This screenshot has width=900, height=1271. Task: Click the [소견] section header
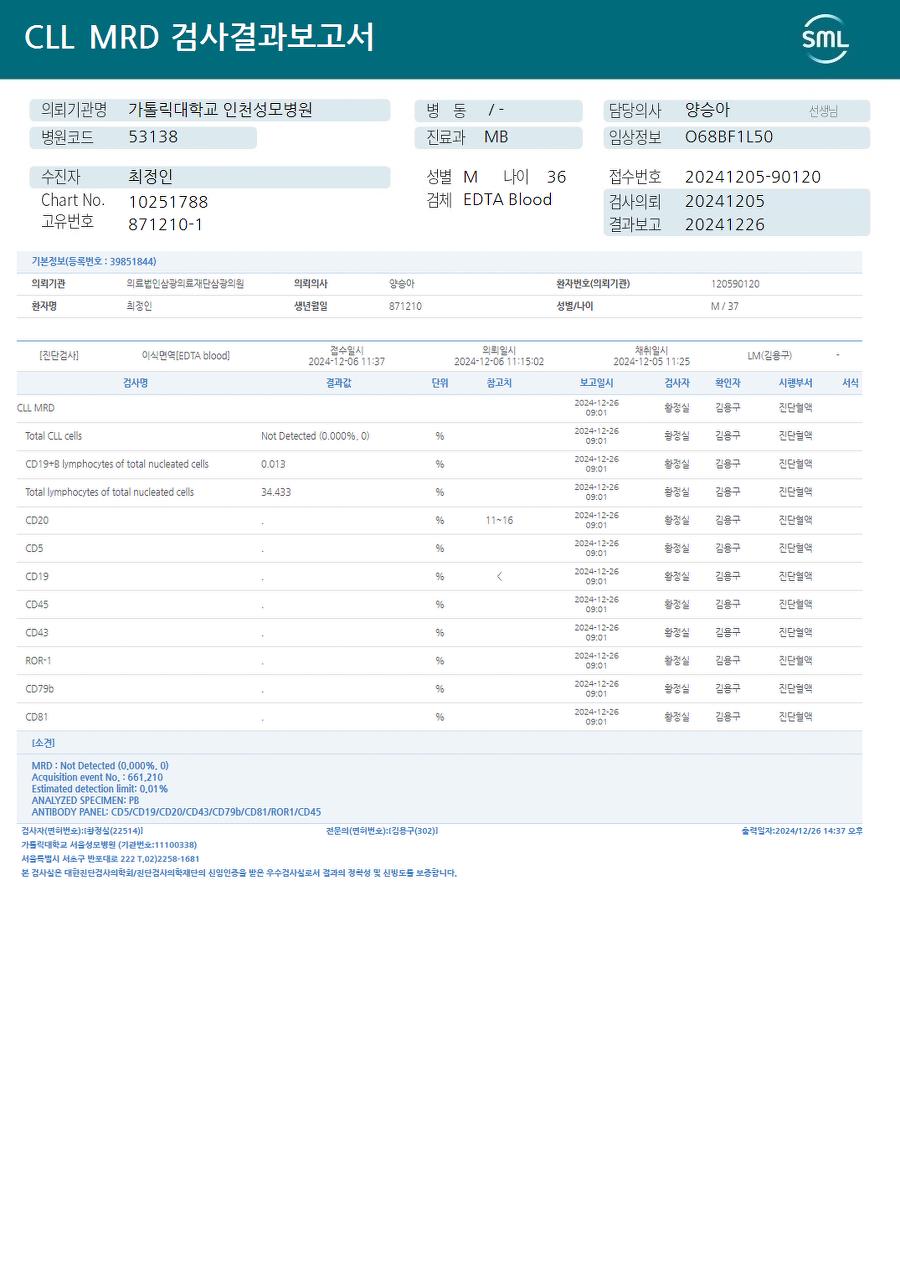(43, 743)
